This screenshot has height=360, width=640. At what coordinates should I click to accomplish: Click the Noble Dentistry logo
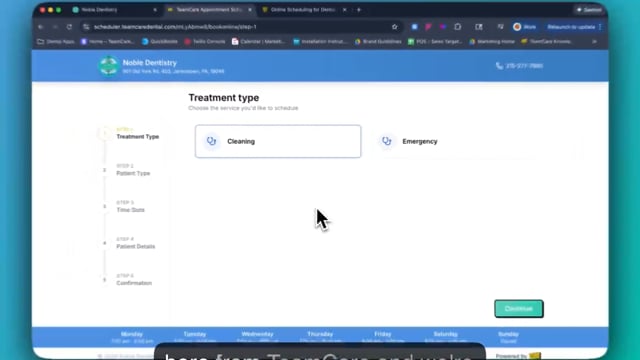click(x=109, y=66)
